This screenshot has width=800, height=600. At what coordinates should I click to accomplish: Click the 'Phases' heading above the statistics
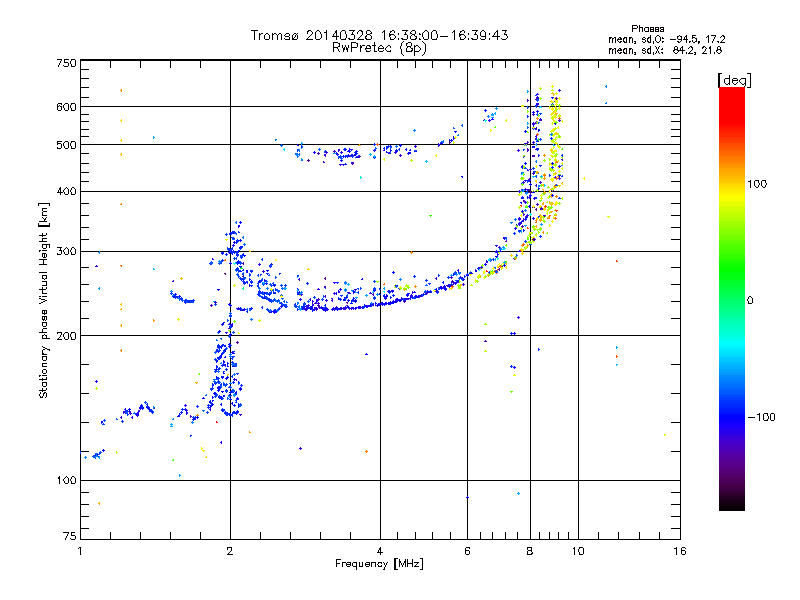coord(647,29)
